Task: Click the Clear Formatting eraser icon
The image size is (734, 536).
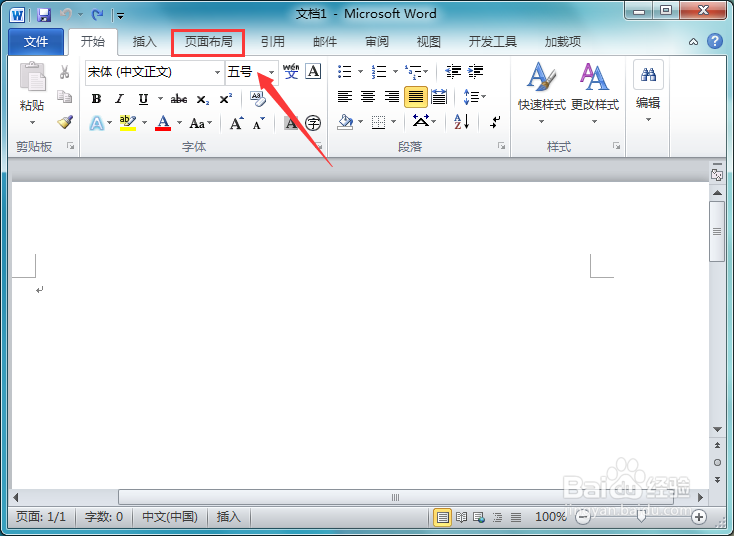Action: pyautogui.click(x=257, y=98)
